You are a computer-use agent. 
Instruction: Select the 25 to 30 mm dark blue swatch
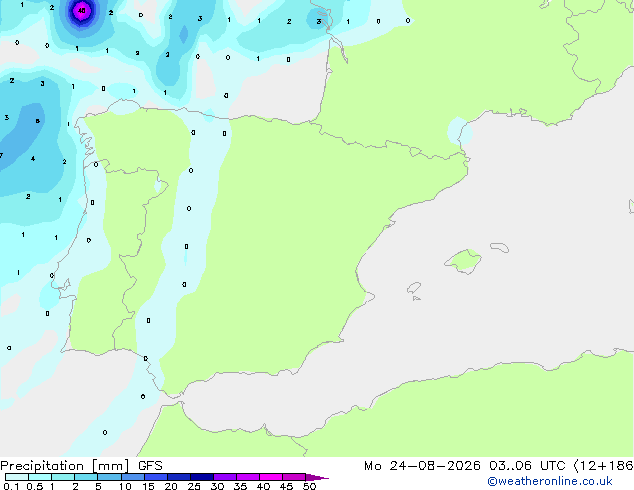tap(201, 477)
